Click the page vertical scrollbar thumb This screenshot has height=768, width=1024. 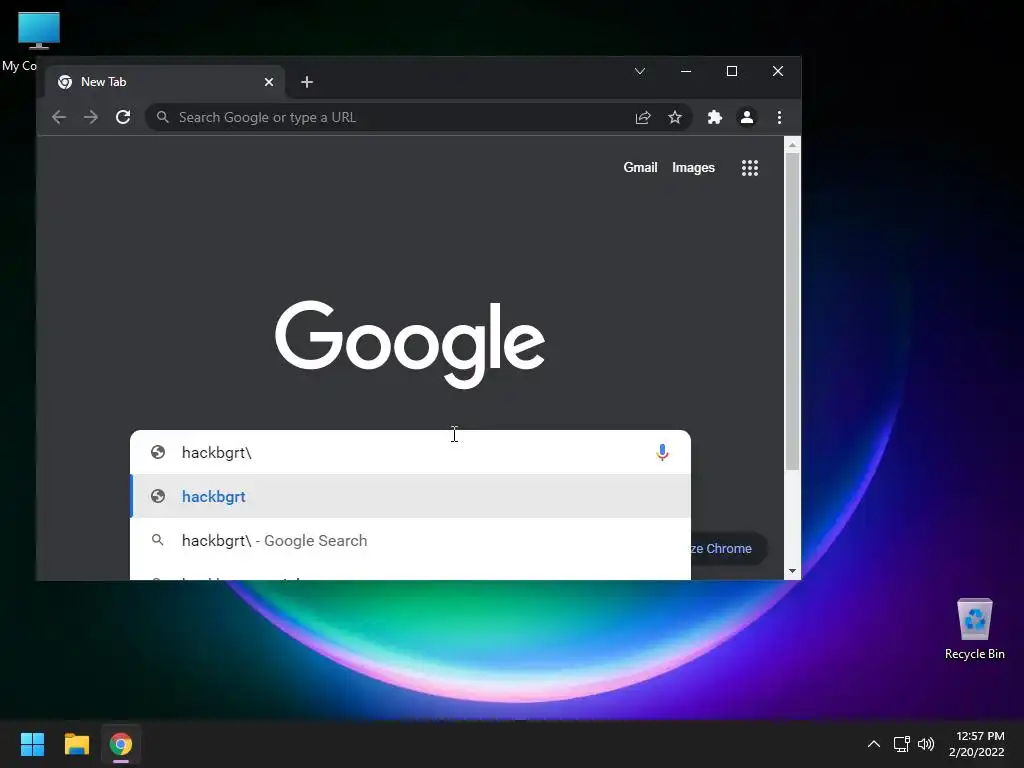(792, 312)
